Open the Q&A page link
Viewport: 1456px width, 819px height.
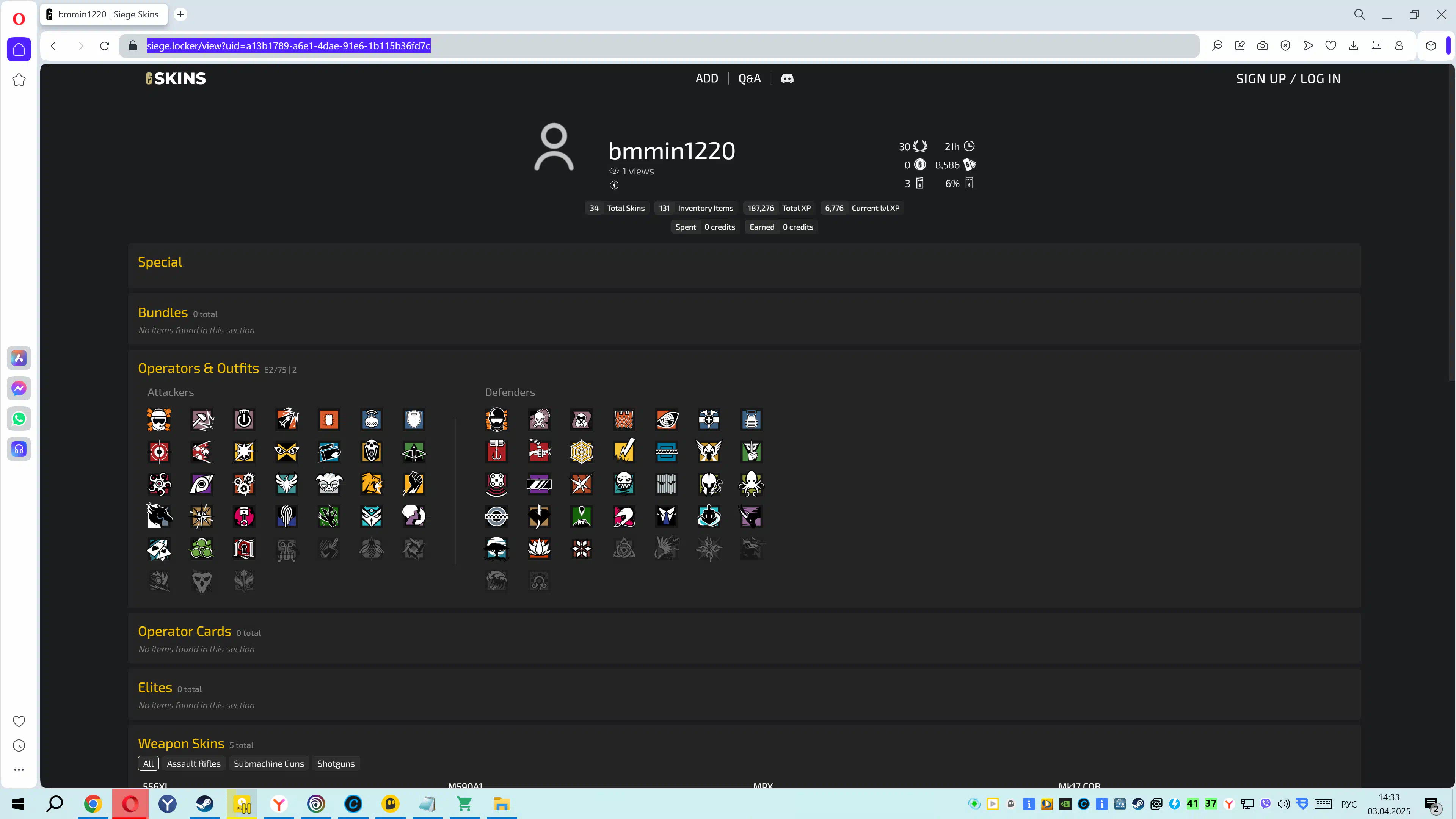point(750,78)
